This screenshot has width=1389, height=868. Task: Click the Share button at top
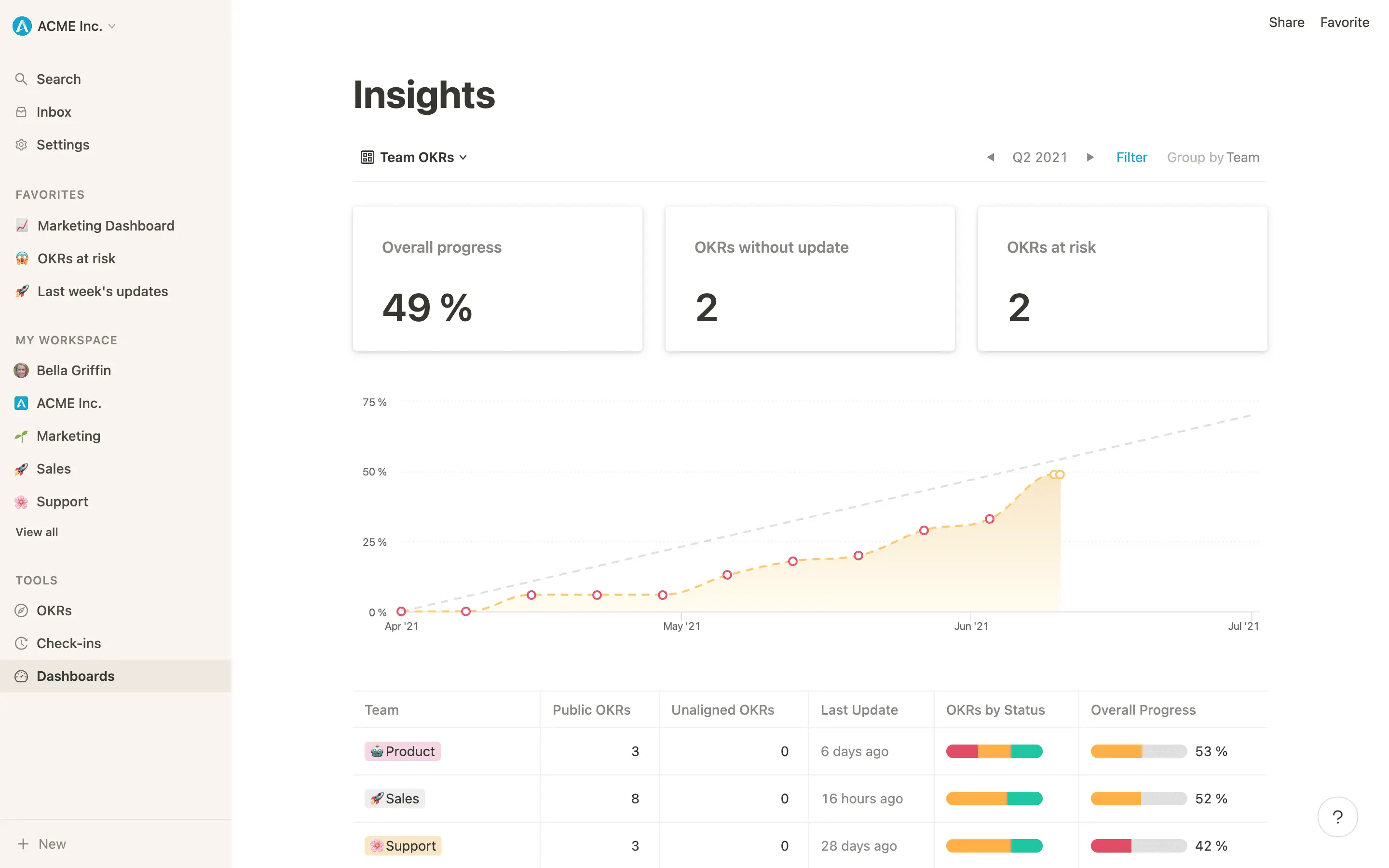point(1286,22)
